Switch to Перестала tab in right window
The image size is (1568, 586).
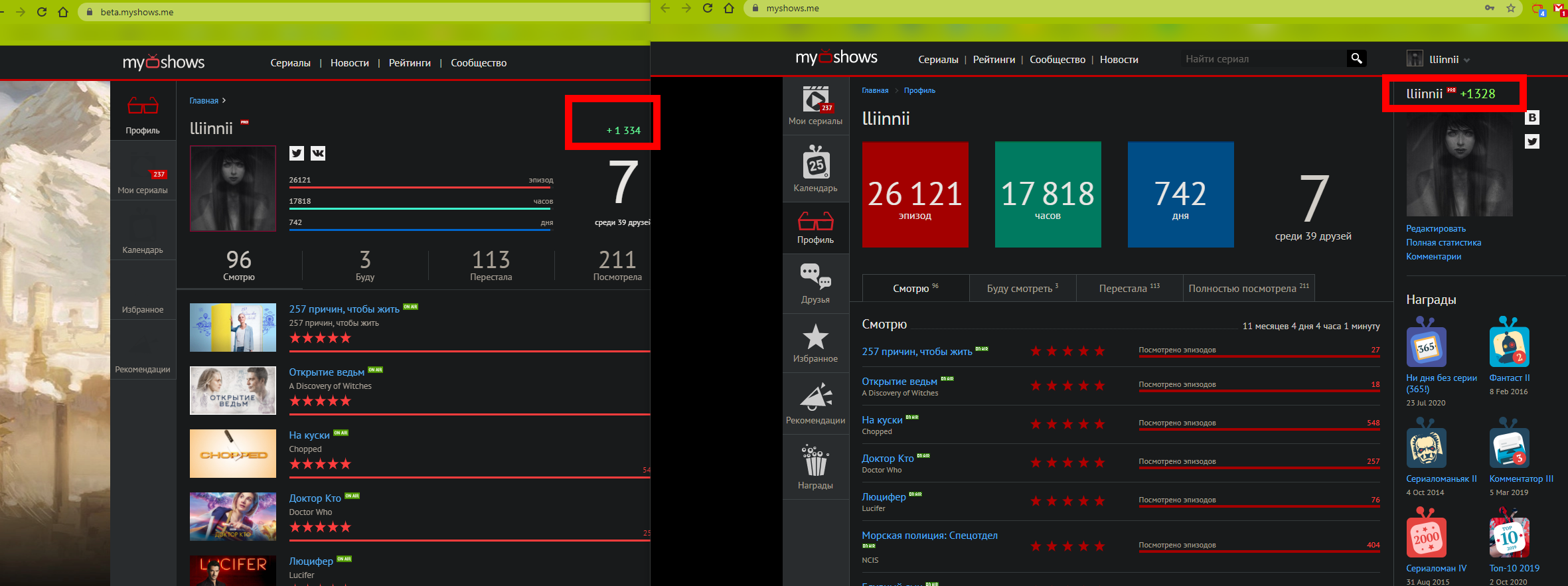1129,288
